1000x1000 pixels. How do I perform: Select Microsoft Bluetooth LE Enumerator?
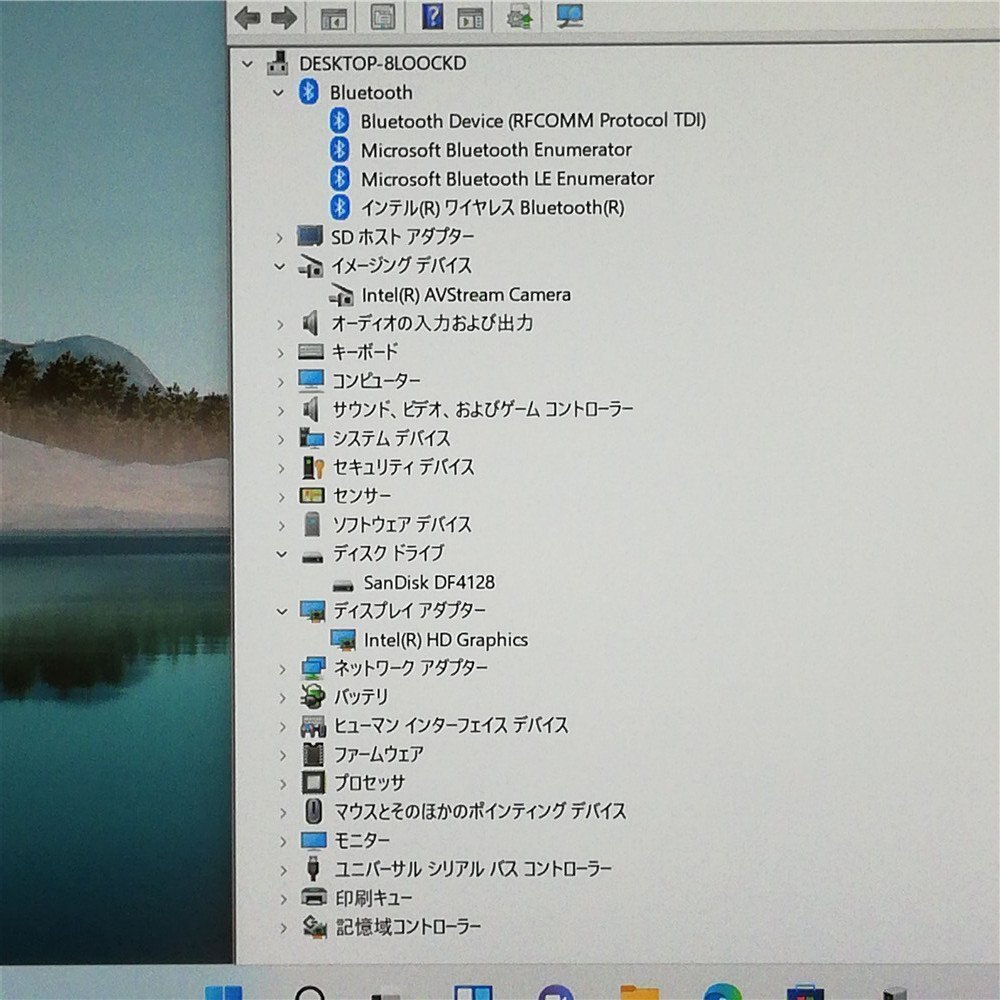[507, 179]
